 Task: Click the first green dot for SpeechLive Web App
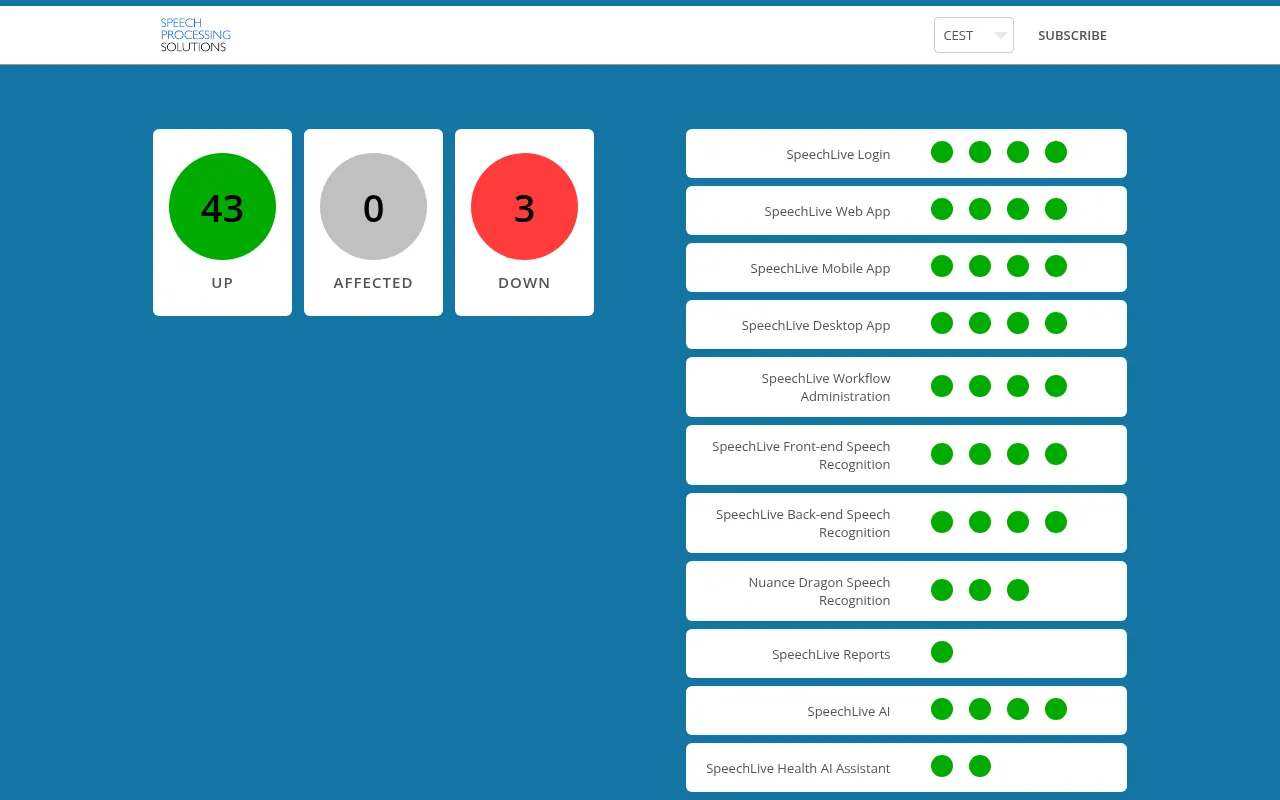click(942, 209)
